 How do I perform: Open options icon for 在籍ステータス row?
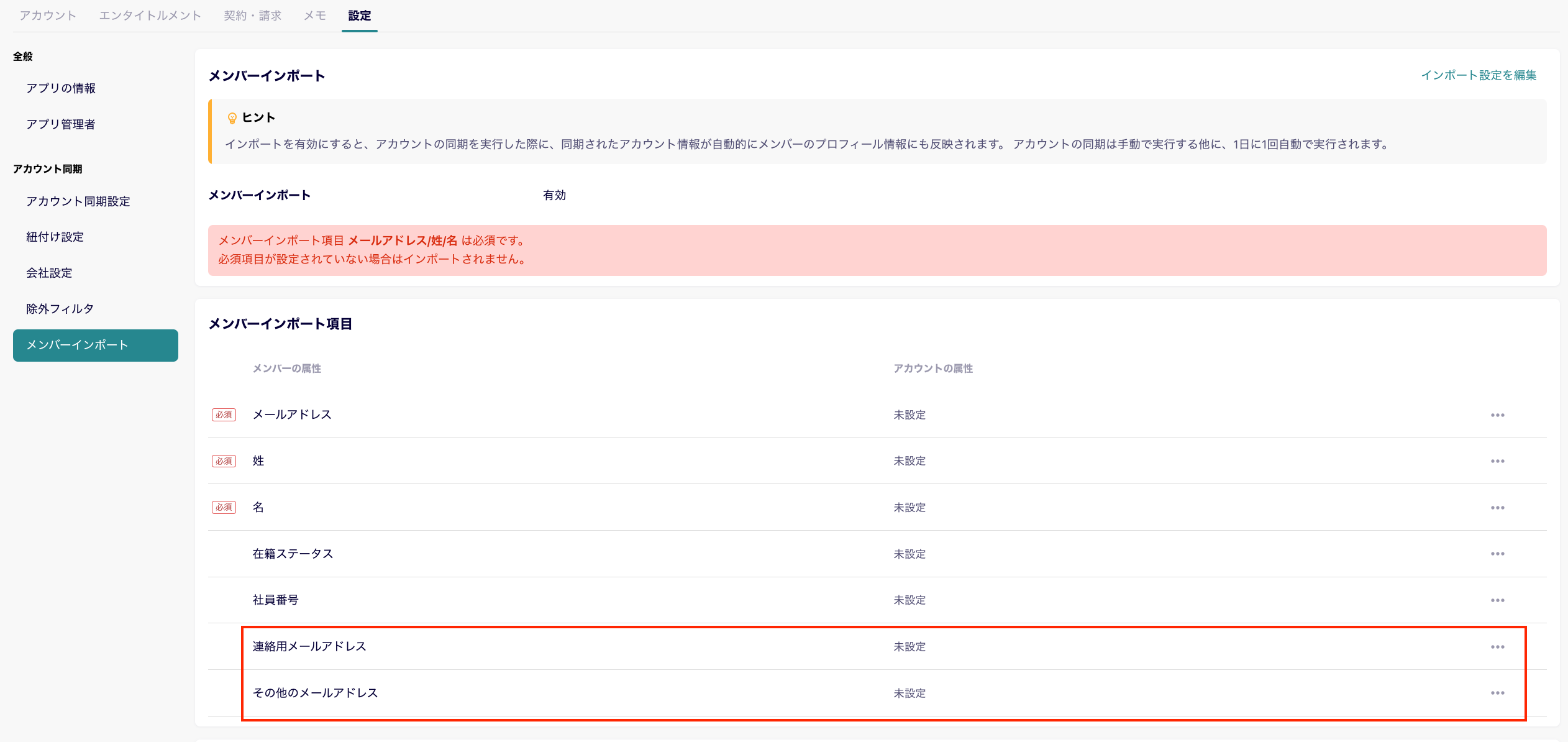[x=1498, y=553]
